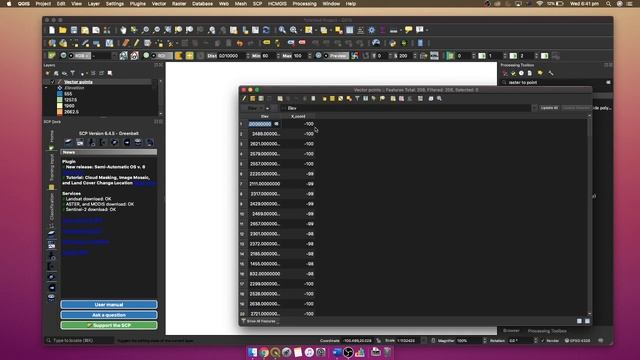The width and height of the screenshot is (640, 360).
Task: Adjust the Dist value stepper
Action: click(x=247, y=56)
